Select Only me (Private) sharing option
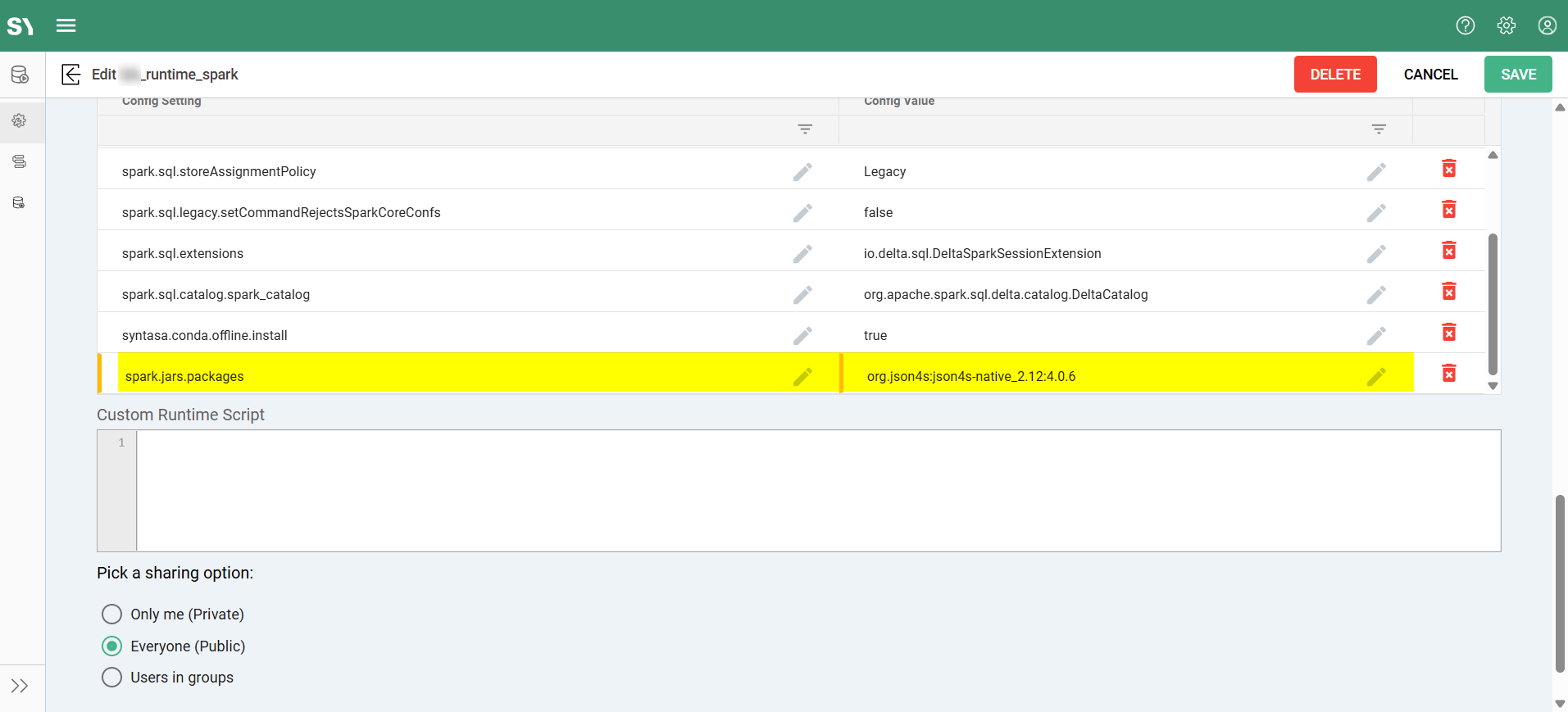The width and height of the screenshot is (1568, 712). (x=111, y=614)
